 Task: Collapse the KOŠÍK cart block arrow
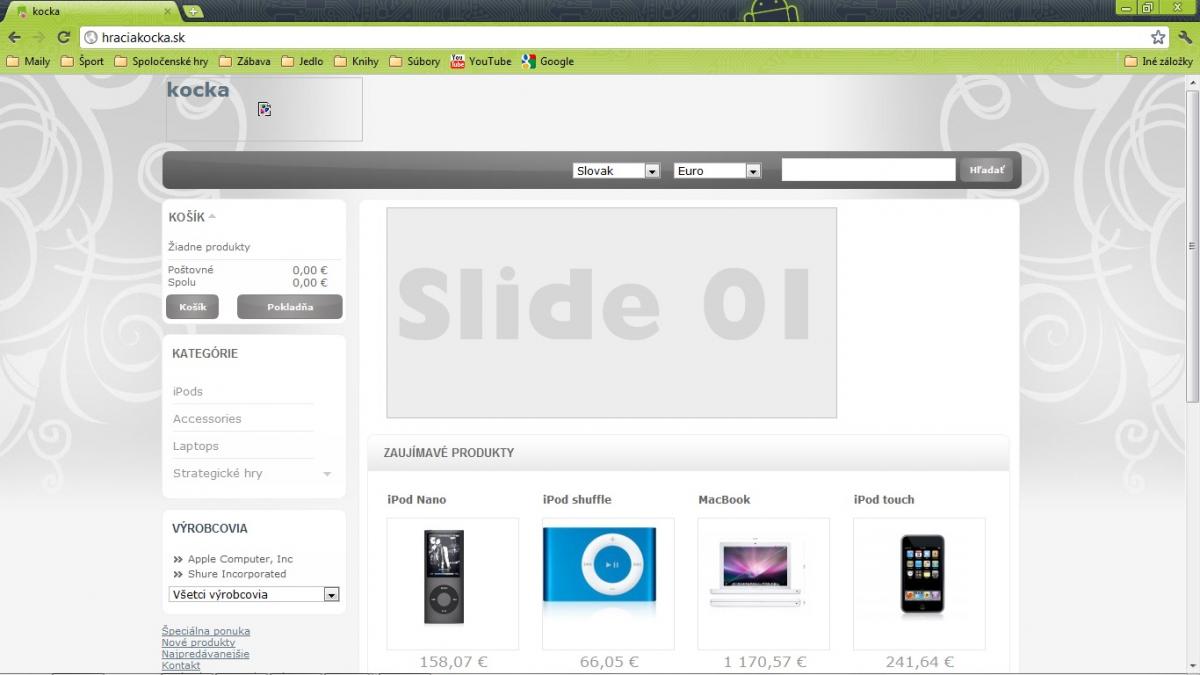point(212,217)
